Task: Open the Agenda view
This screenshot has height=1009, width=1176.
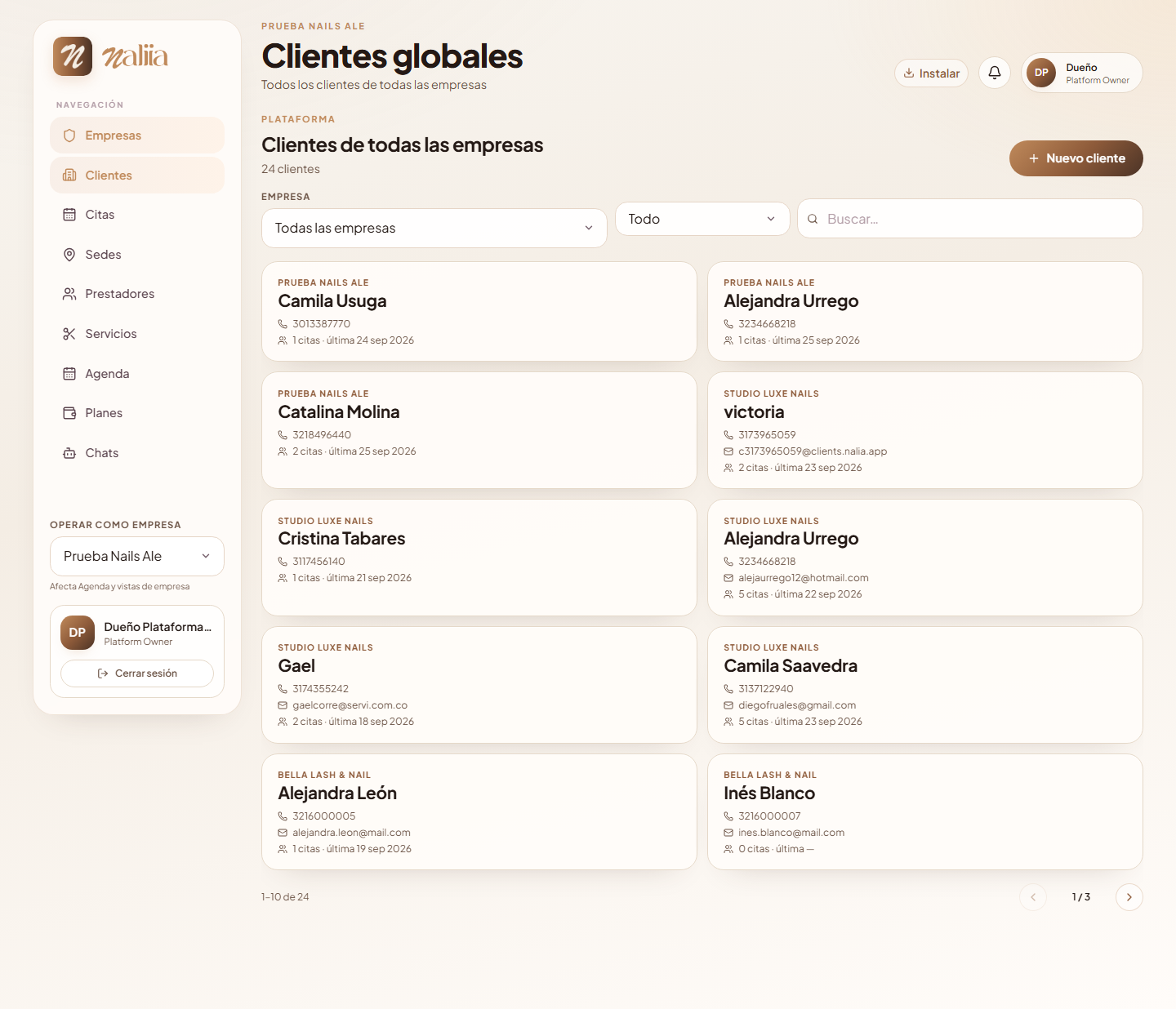Action: pyautogui.click(x=137, y=374)
